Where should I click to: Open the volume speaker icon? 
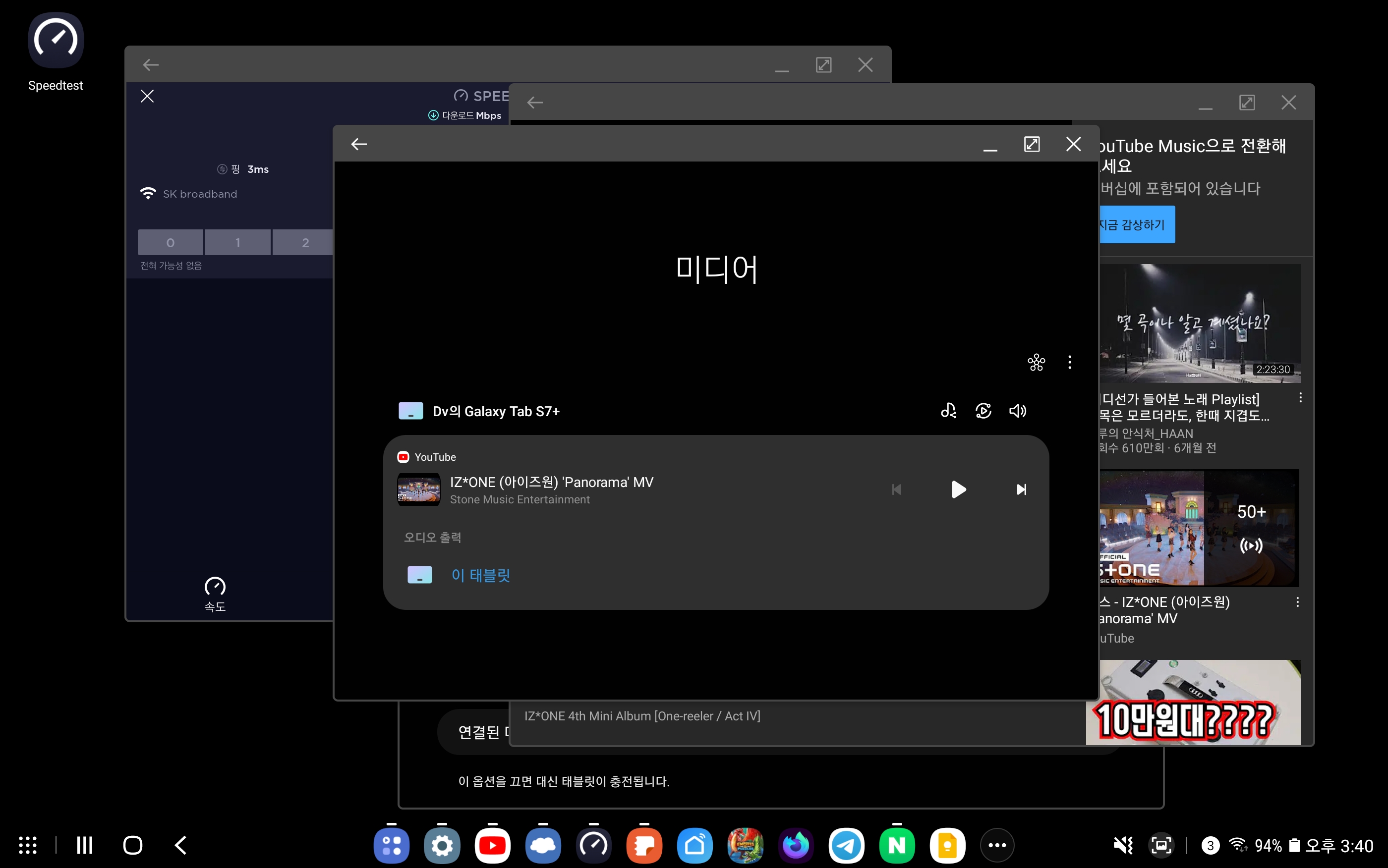1017,411
